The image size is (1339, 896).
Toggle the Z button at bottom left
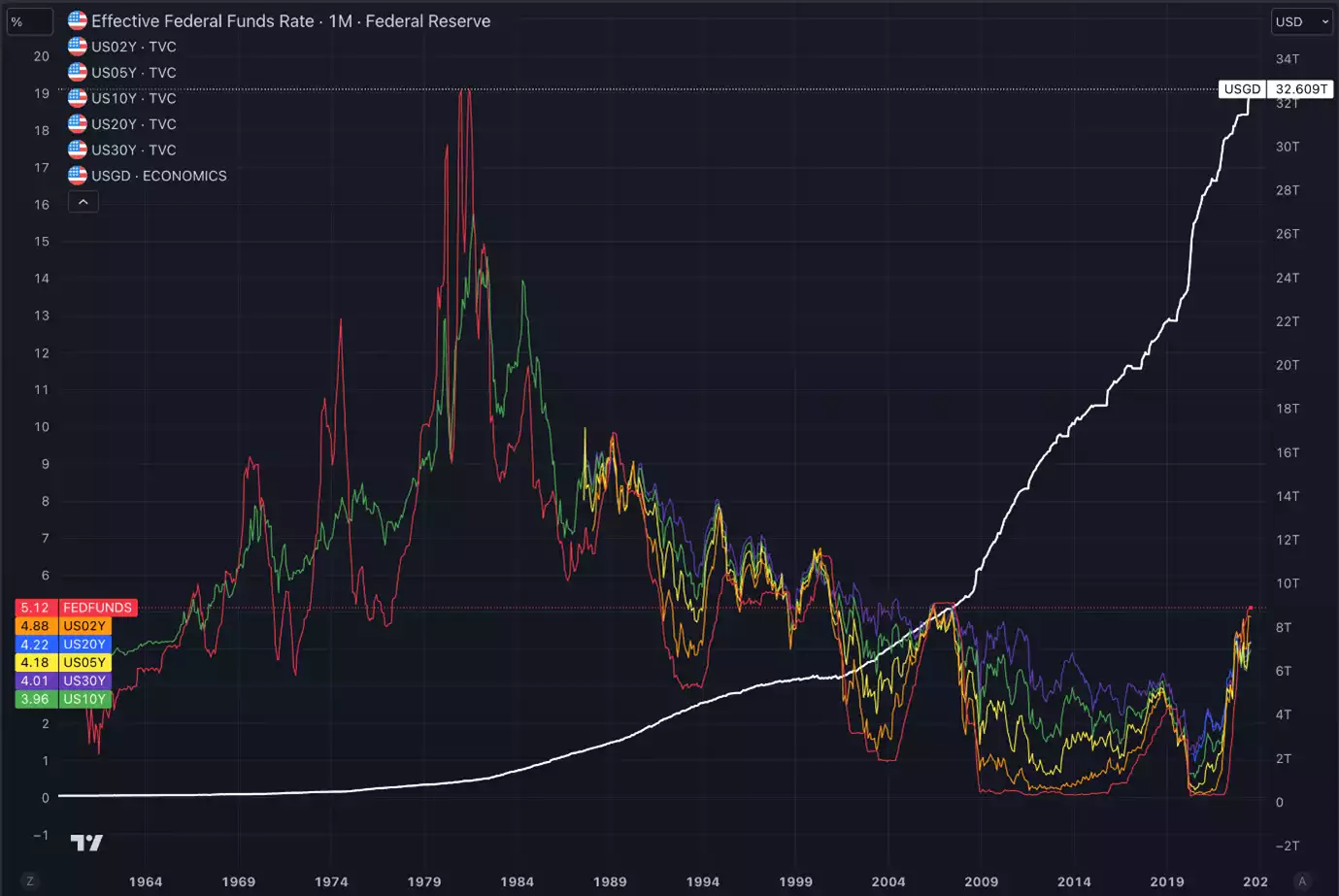30,881
